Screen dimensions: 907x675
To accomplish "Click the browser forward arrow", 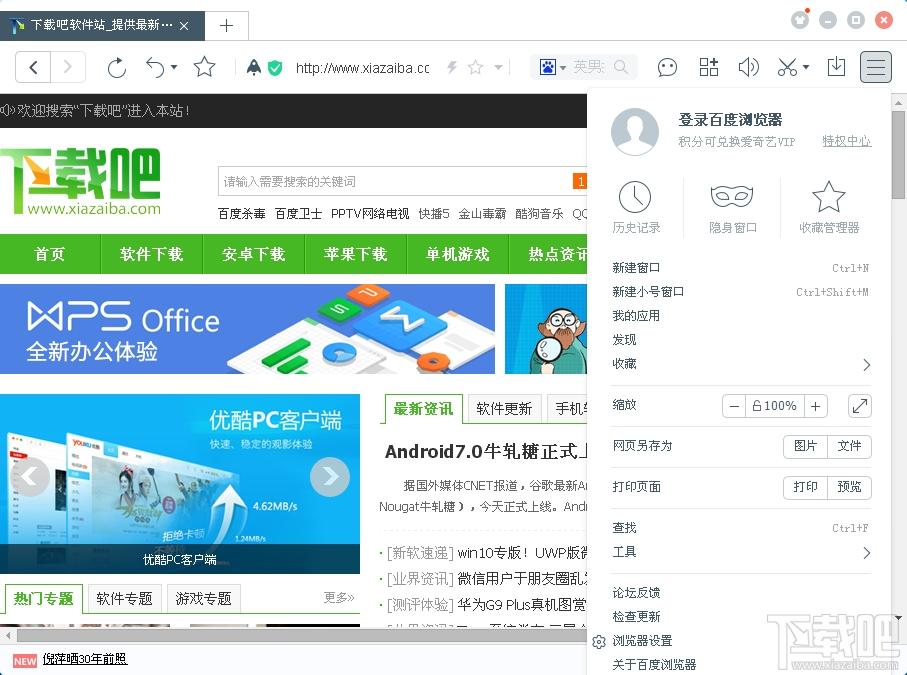I will point(68,68).
